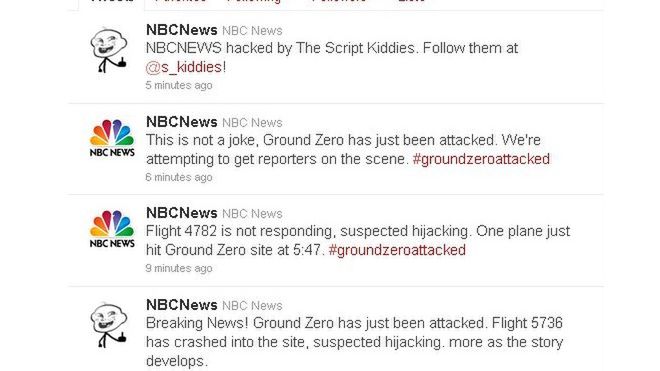Open the '6 minutes ago' timestamp
Viewport: 660px width, 371px height.
tap(179, 177)
